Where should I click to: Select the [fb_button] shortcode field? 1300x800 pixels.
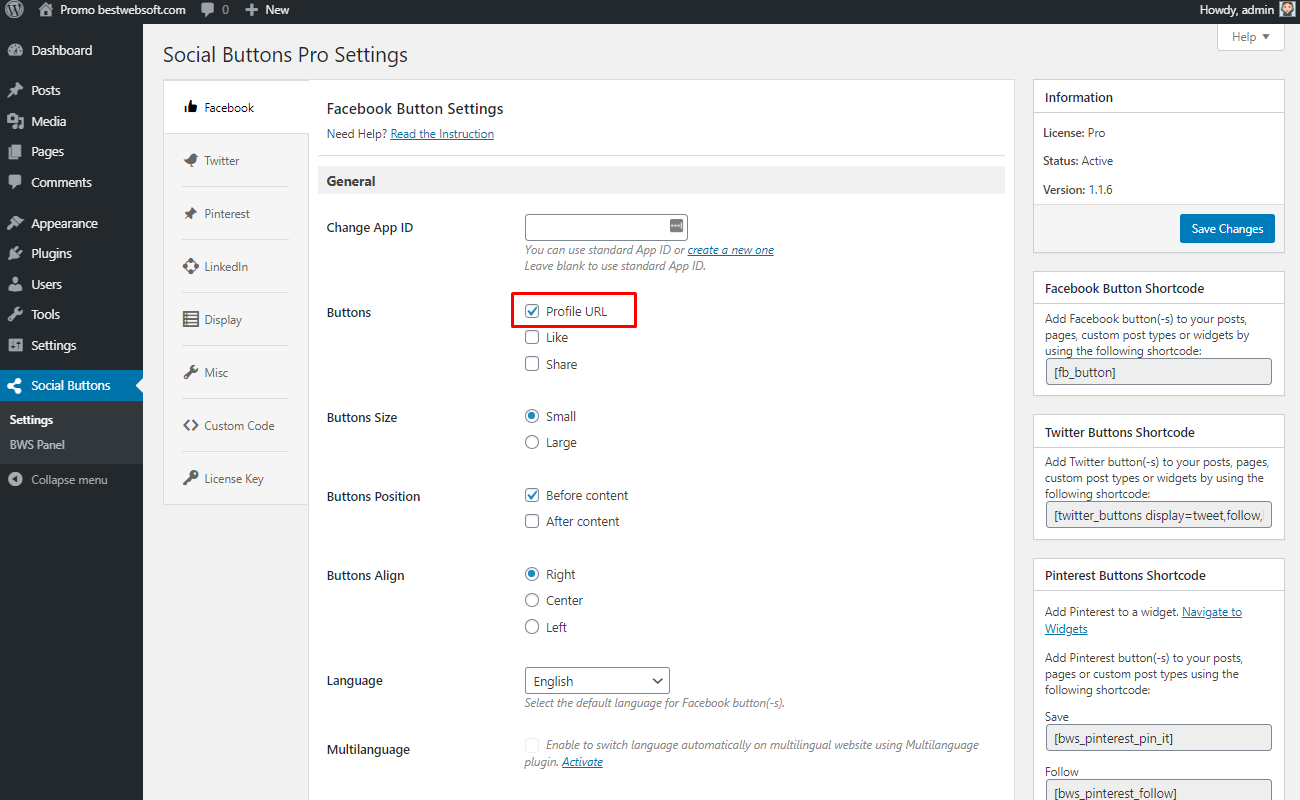point(1158,372)
